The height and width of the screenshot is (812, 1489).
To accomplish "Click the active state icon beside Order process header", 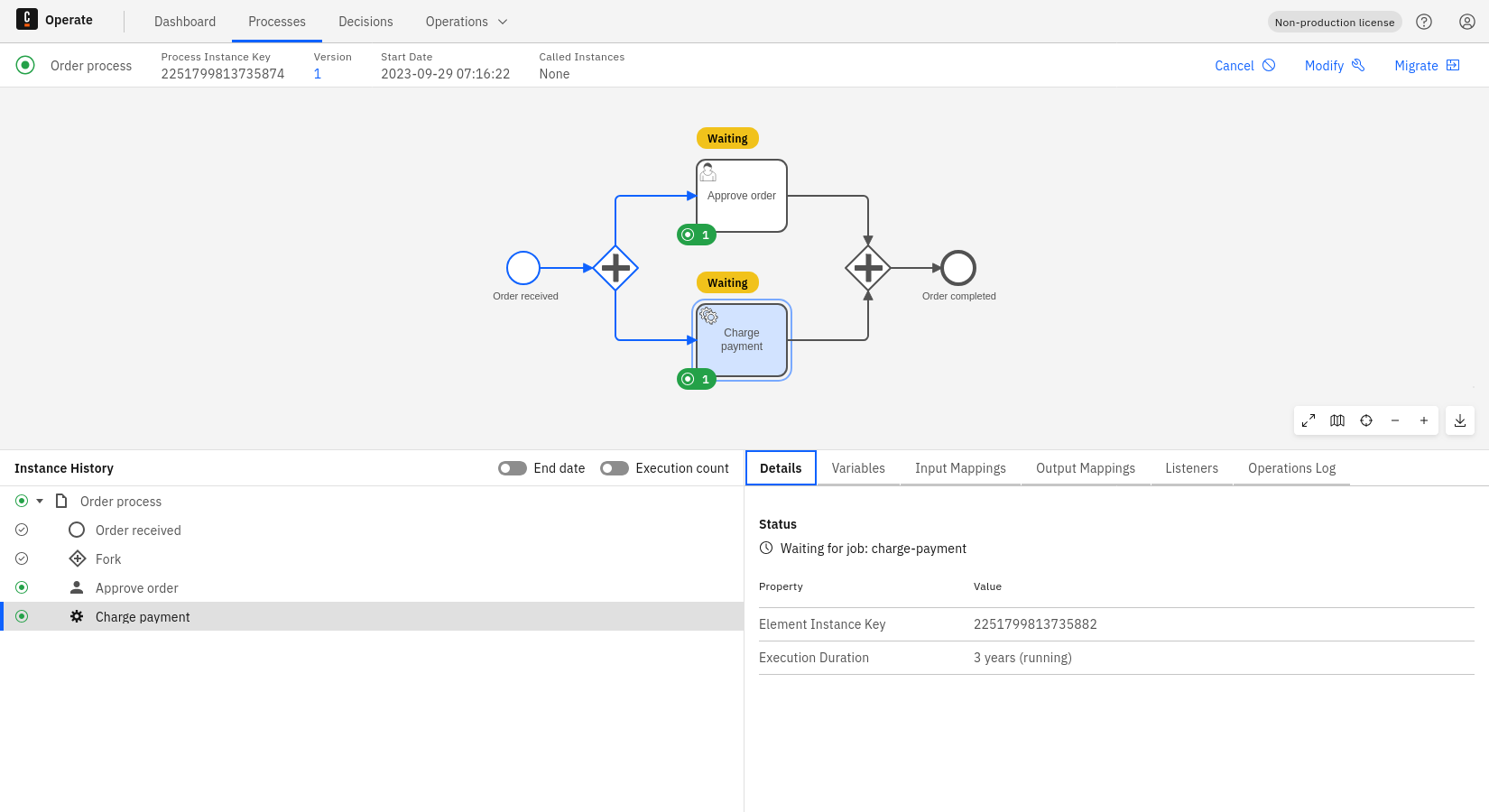I will (25, 65).
